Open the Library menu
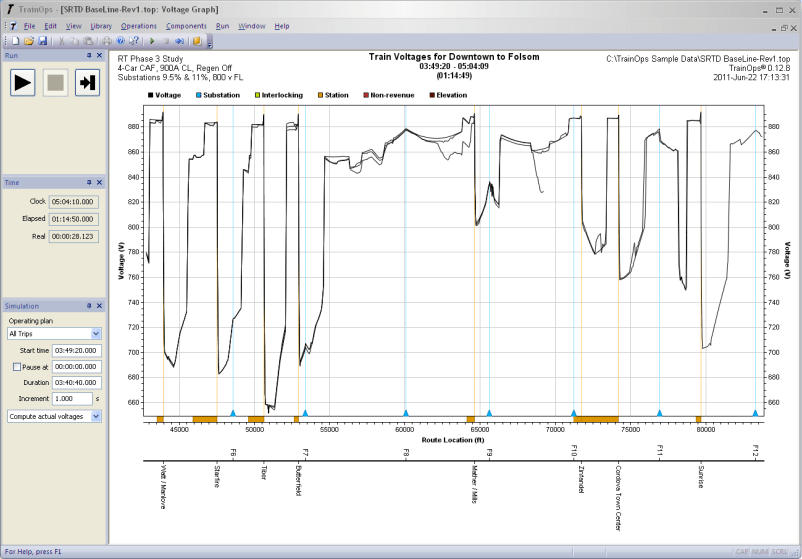Image resolution: width=802 pixels, height=559 pixels. (x=101, y=26)
